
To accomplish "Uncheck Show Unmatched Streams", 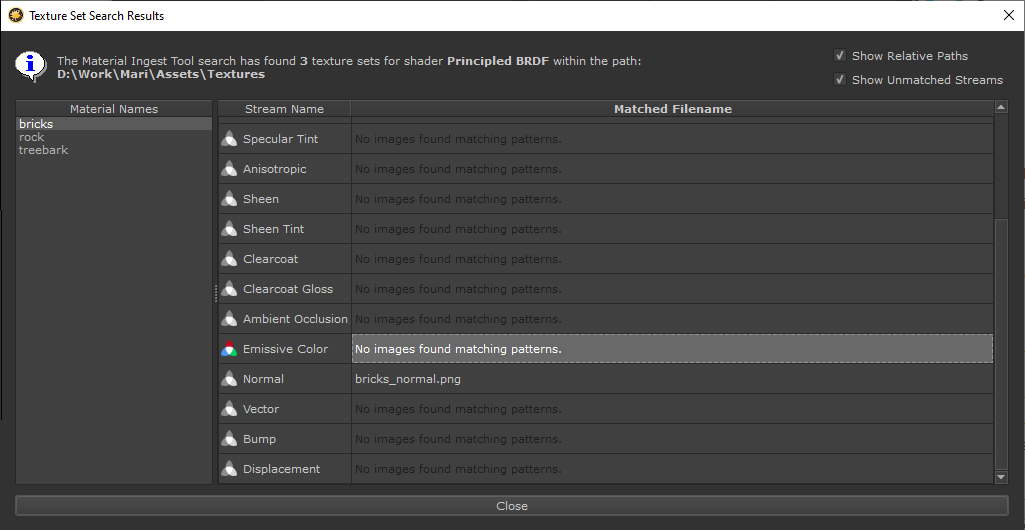I will tap(840, 80).
